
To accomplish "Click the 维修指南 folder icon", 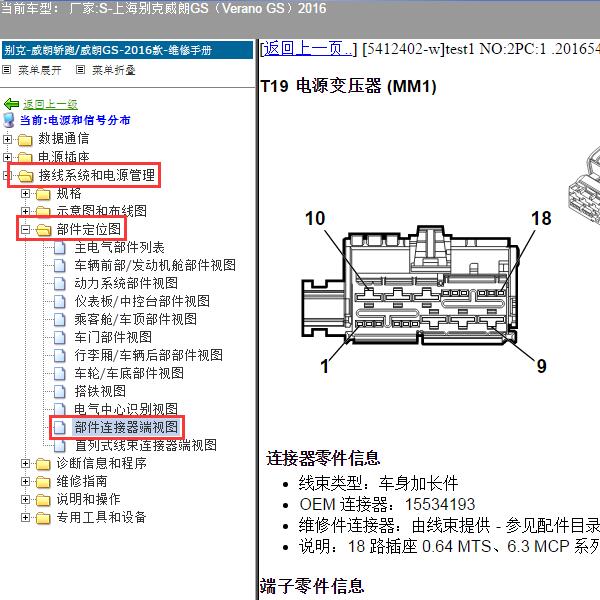I will 43,482.
